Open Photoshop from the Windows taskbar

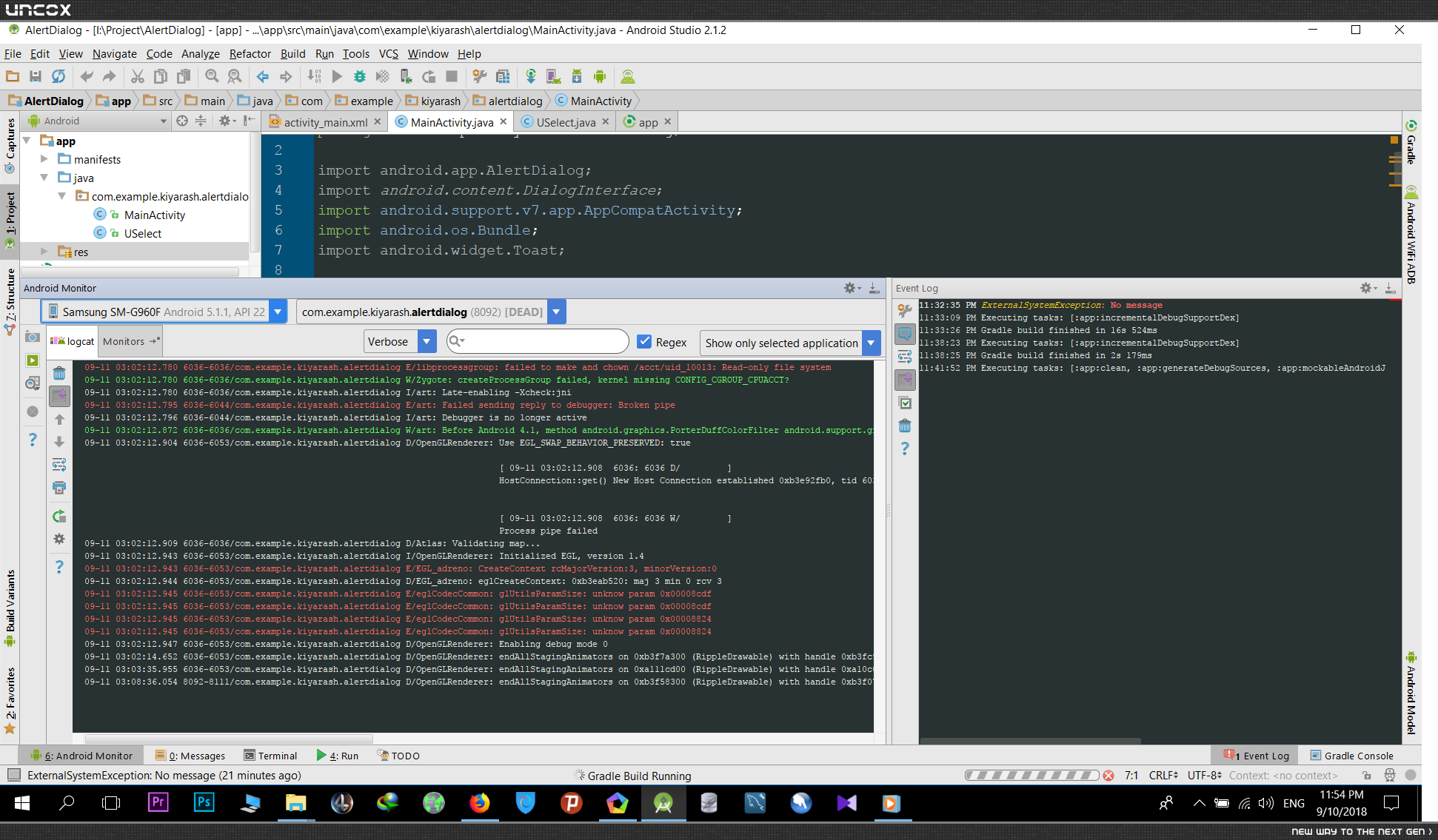coord(204,803)
